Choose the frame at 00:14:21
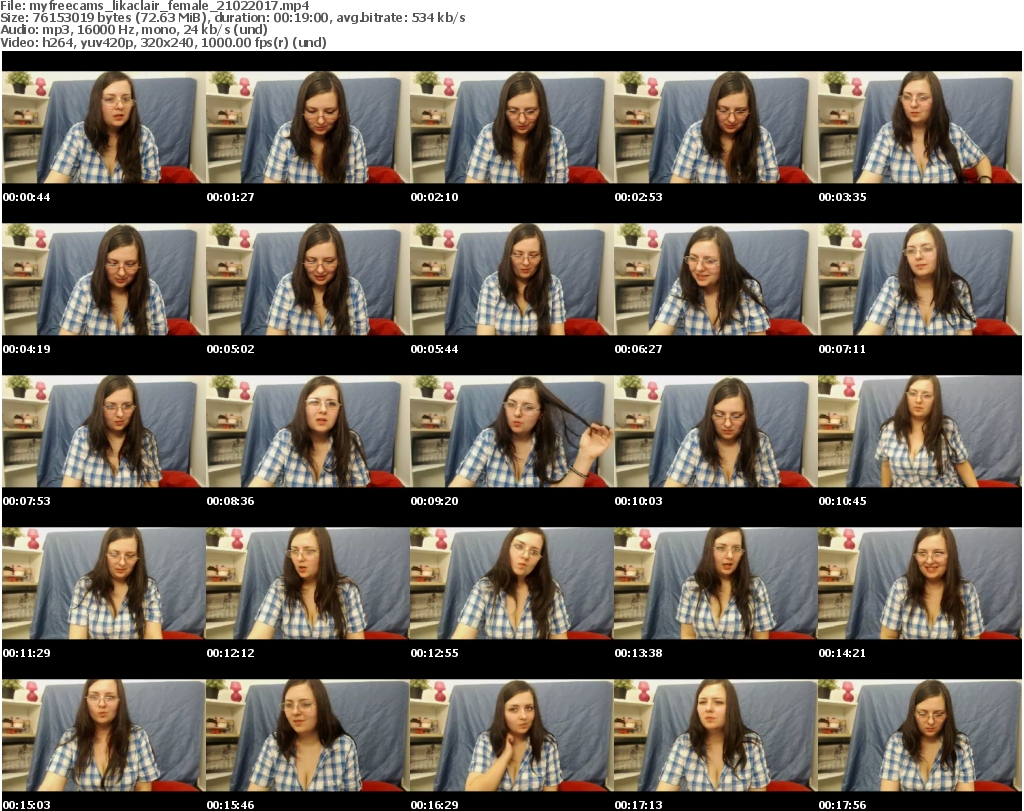 pos(920,583)
